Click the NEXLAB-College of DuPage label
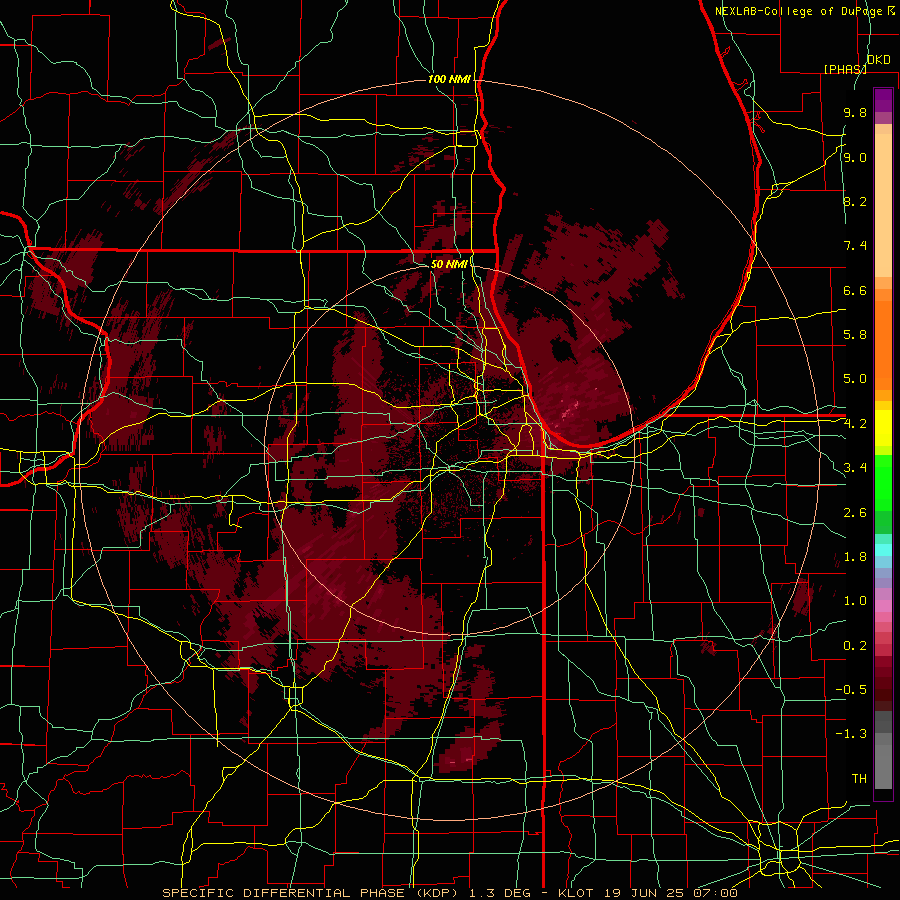The width and height of the screenshot is (900, 900). pyautogui.click(x=798, y=11)
